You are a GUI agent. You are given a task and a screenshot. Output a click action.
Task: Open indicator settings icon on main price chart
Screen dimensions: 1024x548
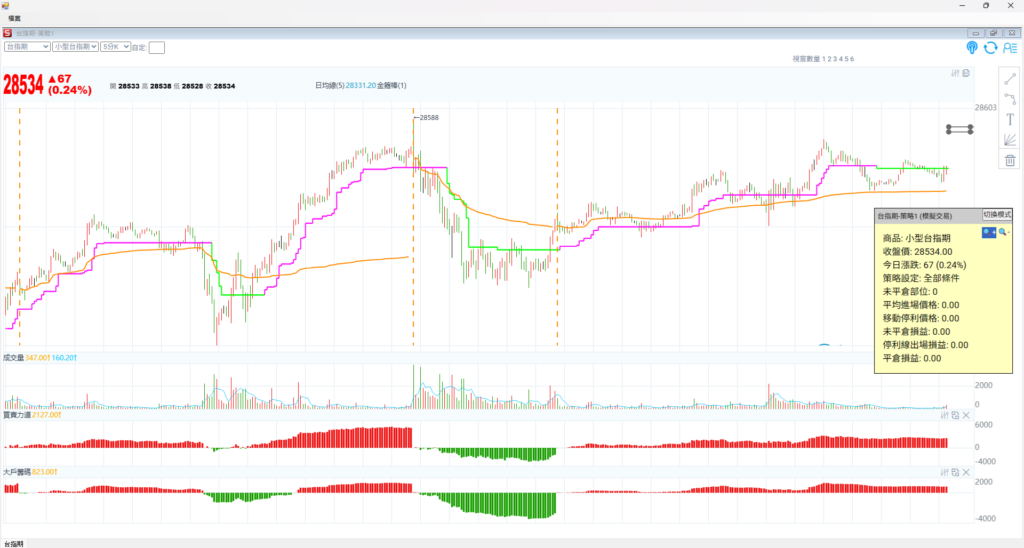955,73
